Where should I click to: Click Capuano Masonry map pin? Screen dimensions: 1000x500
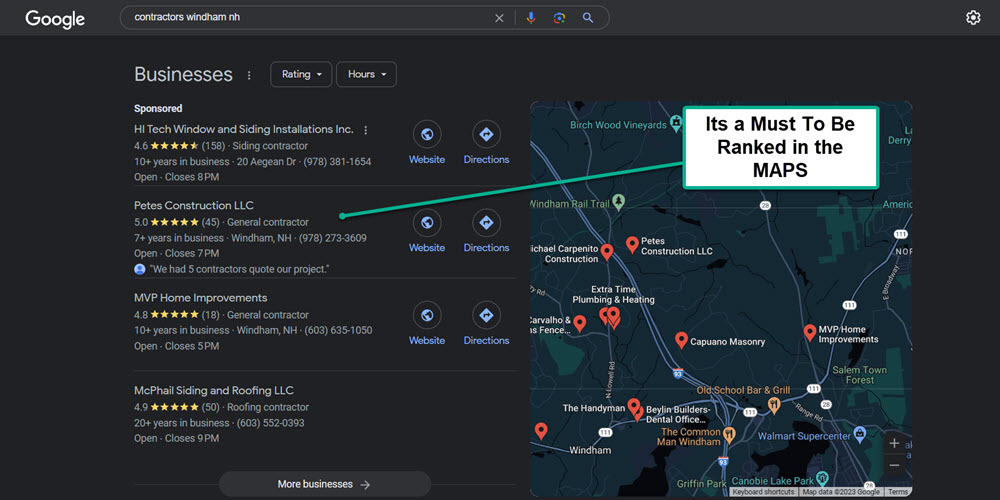coord(681,340)
